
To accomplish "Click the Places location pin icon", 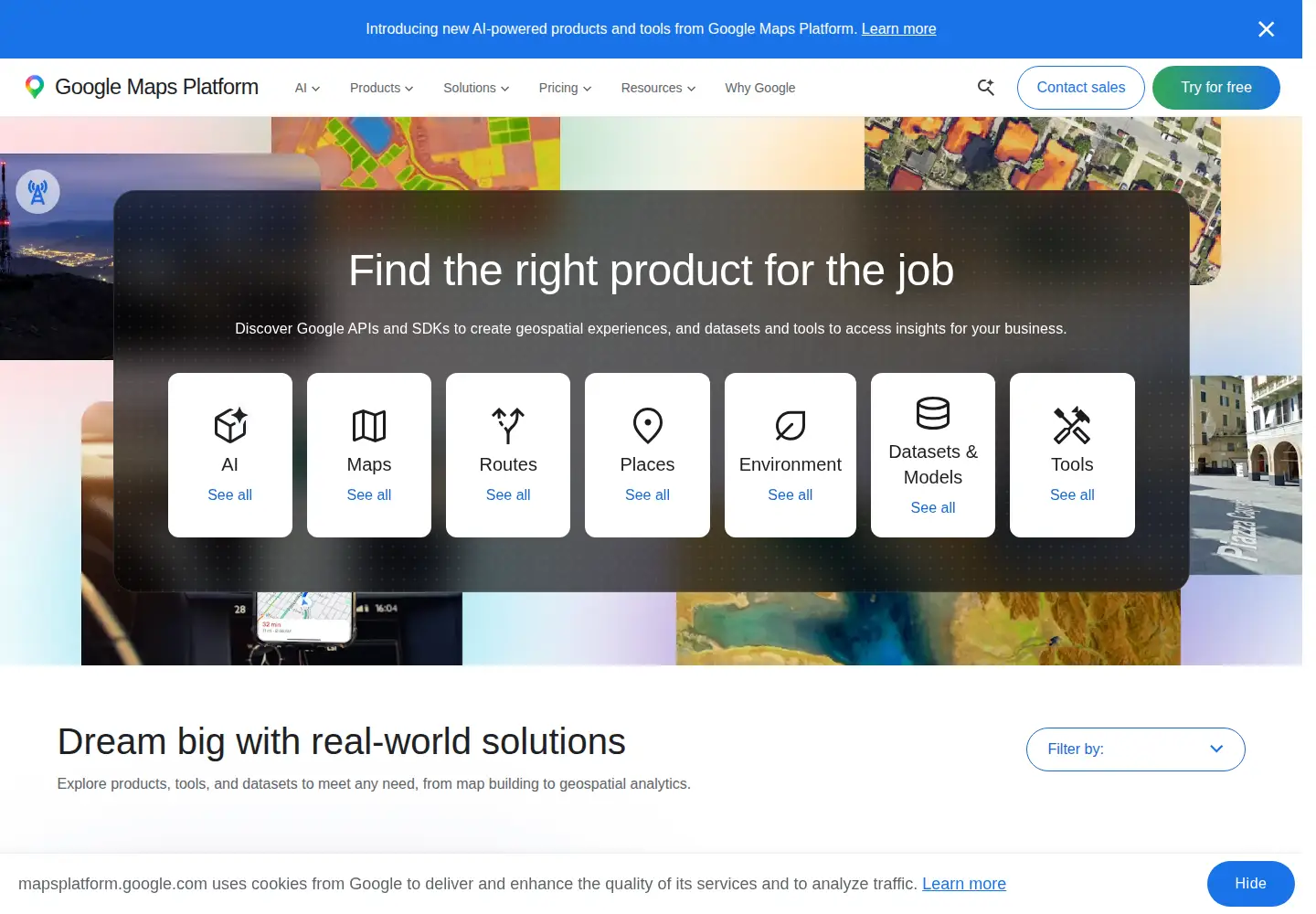I will point(648,425).
